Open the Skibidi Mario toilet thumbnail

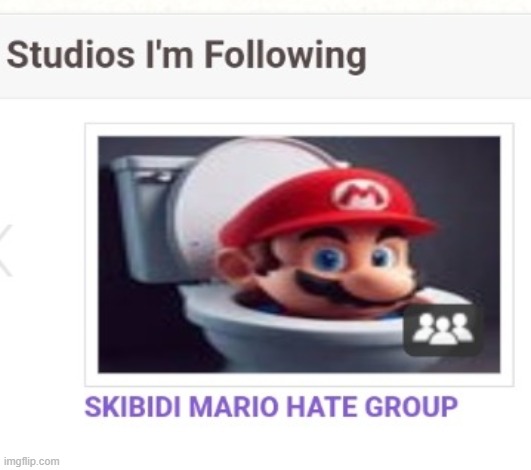[x=299, y=254]
